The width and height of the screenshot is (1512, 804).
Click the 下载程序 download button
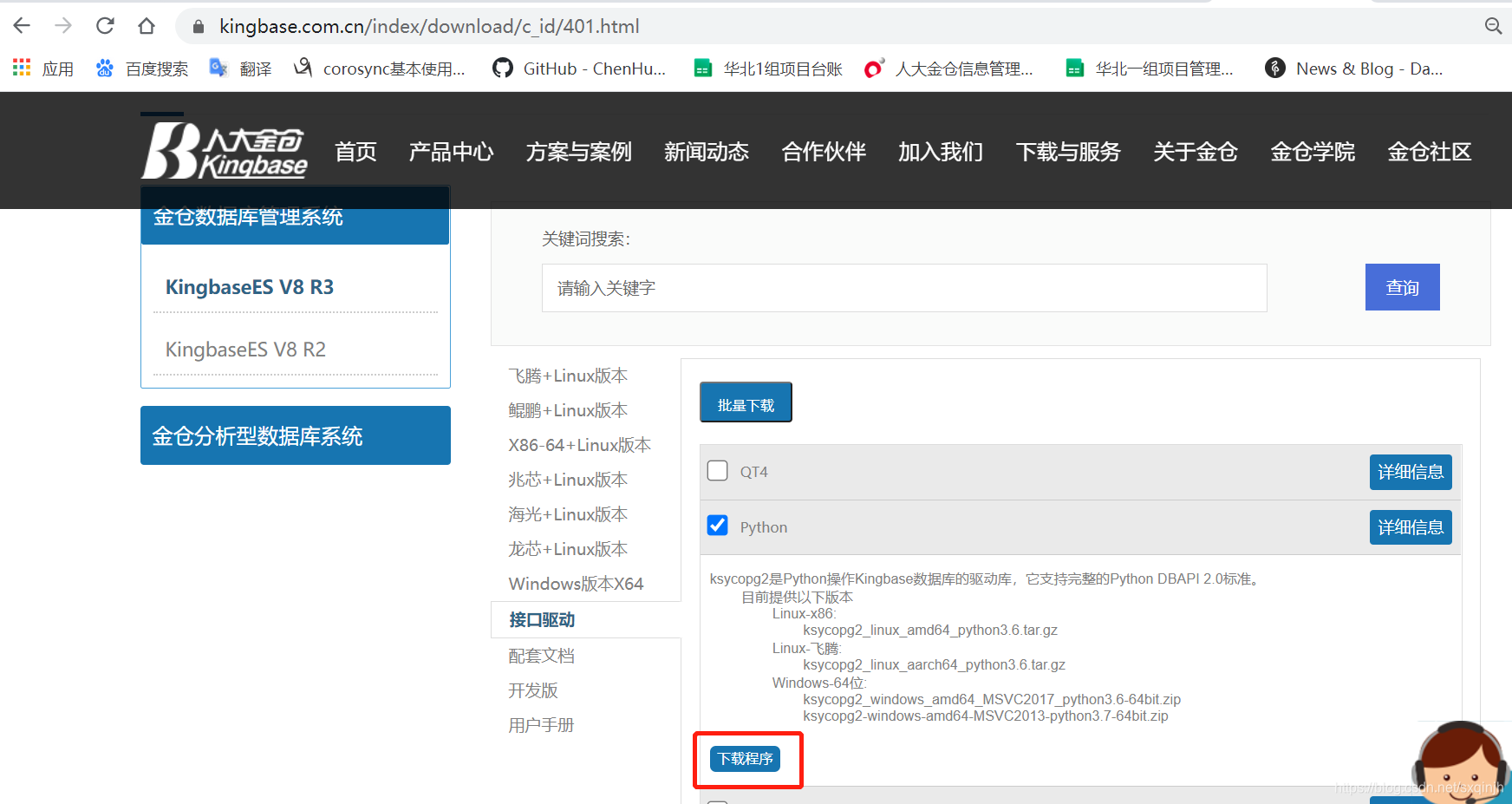(x=746, y=758)
